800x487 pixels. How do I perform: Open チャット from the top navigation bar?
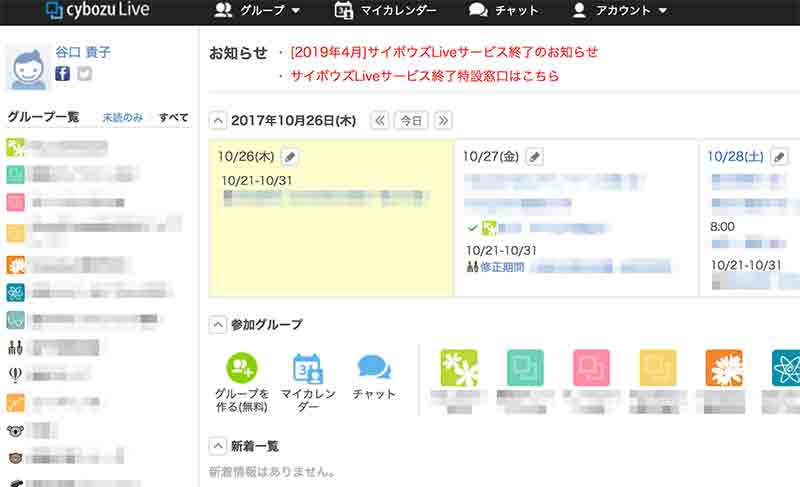coord(504,11)
